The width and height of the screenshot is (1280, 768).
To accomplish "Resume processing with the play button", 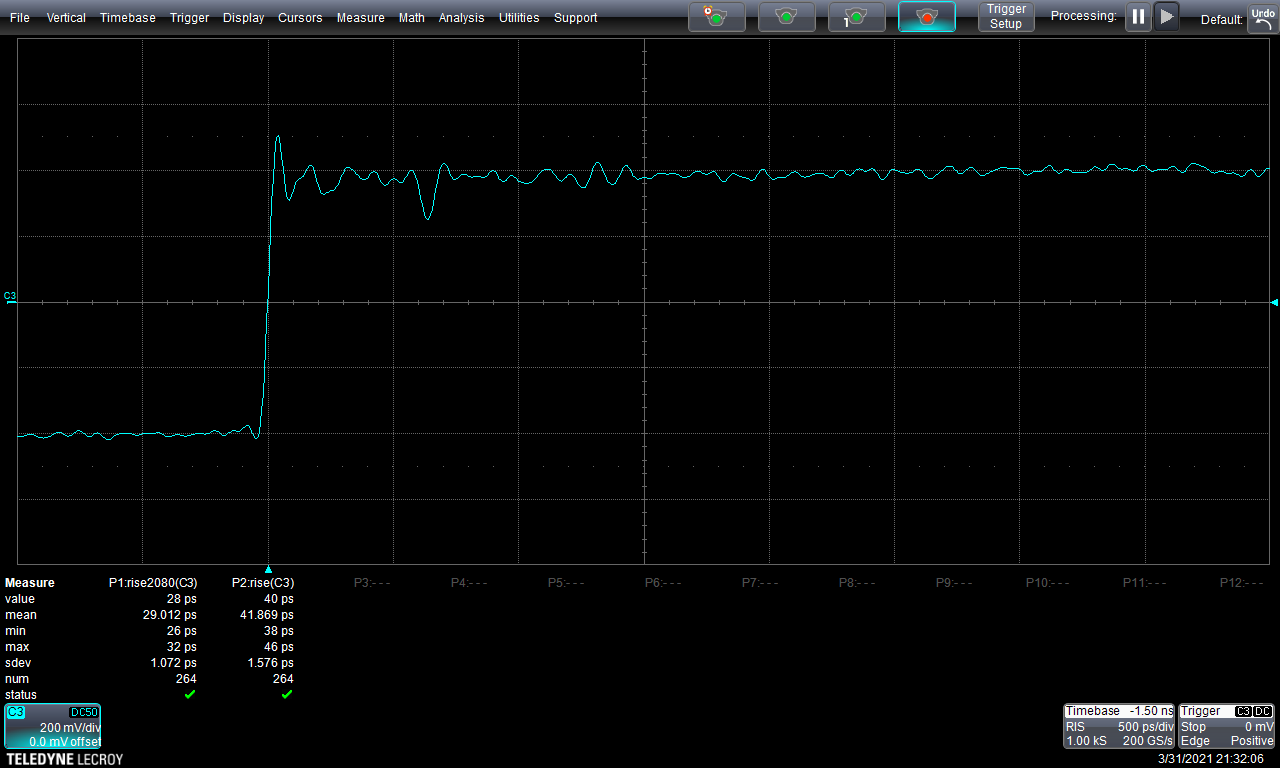I will tap(1166, 17).
